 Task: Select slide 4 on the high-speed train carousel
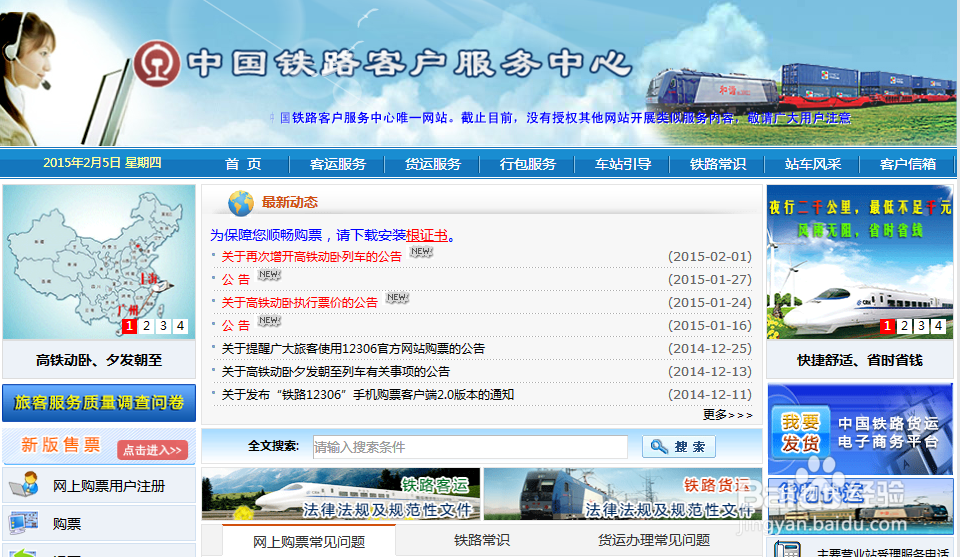[x=939, y=326]
